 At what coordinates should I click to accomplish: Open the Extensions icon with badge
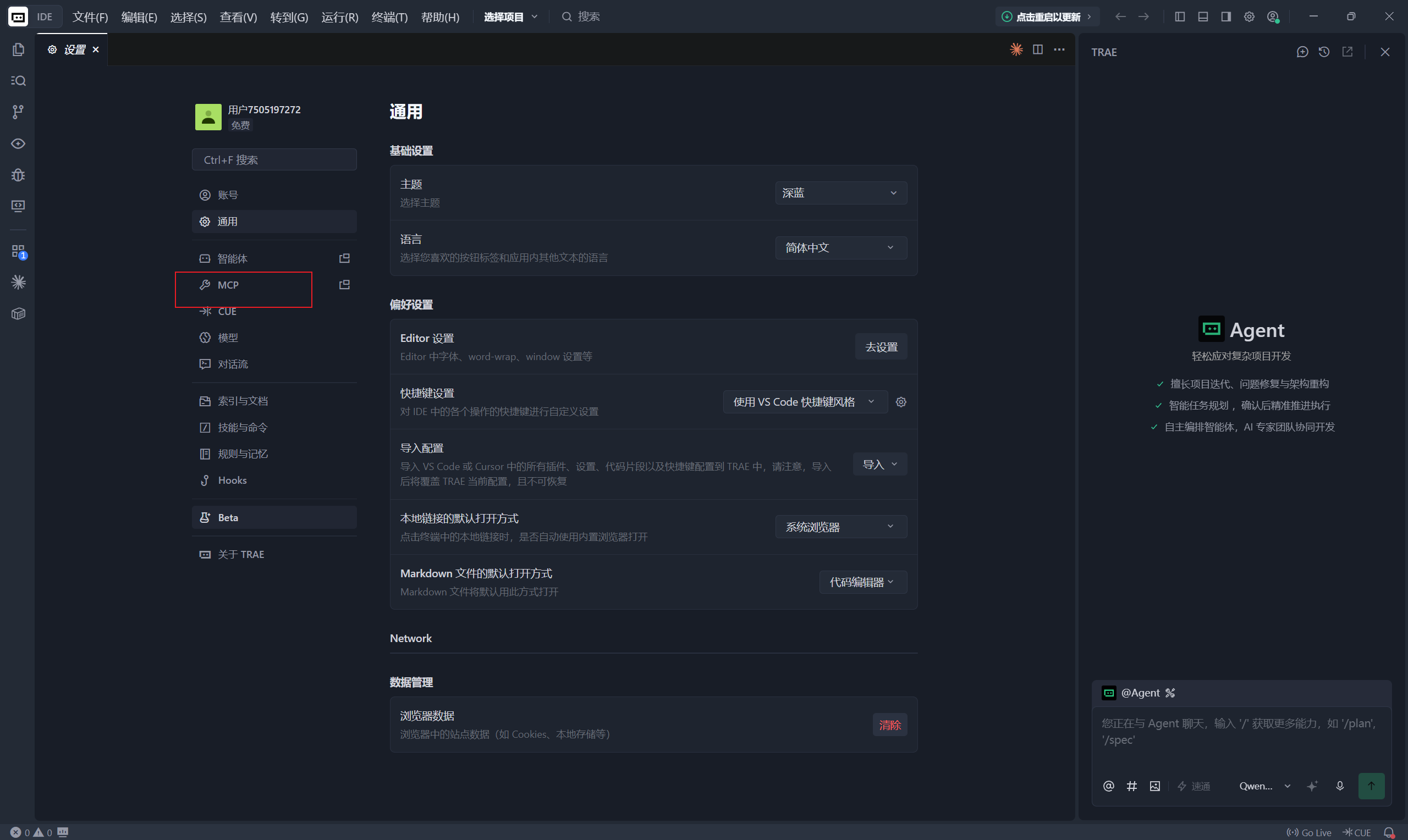click(x=18, y=251)
